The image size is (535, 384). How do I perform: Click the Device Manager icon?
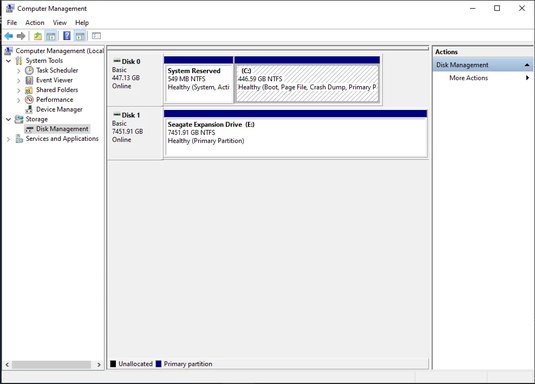[29, 110]
